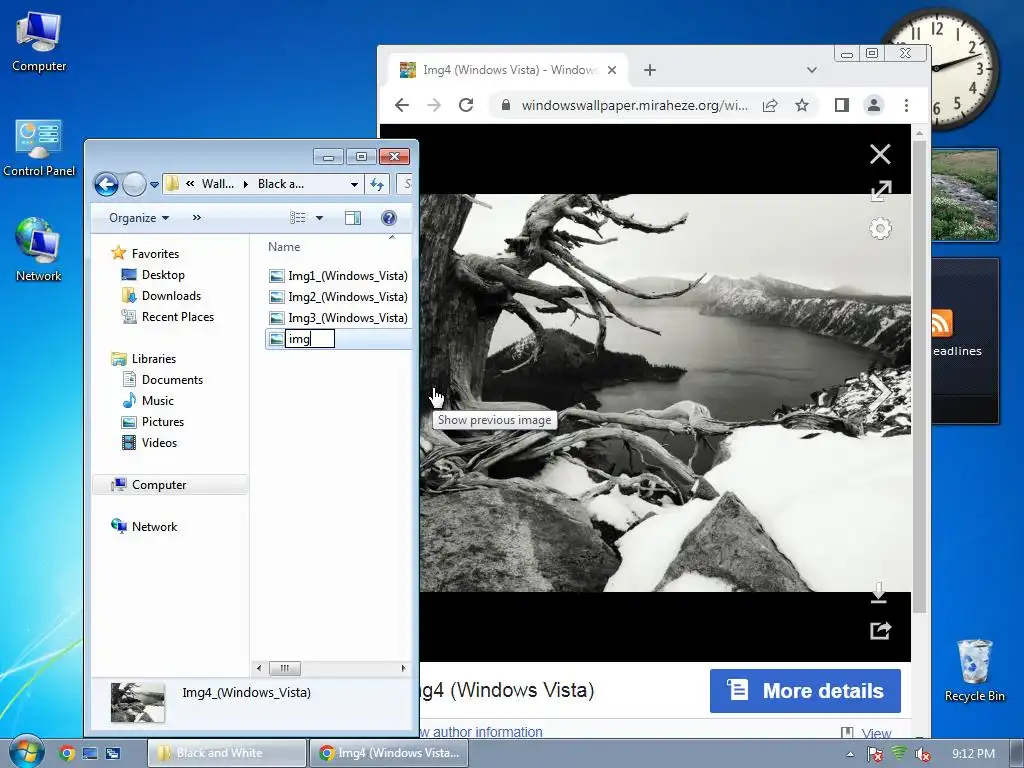Open a new Chrome tab
The height and width of the screenshot is (768, 1024).
650,70
